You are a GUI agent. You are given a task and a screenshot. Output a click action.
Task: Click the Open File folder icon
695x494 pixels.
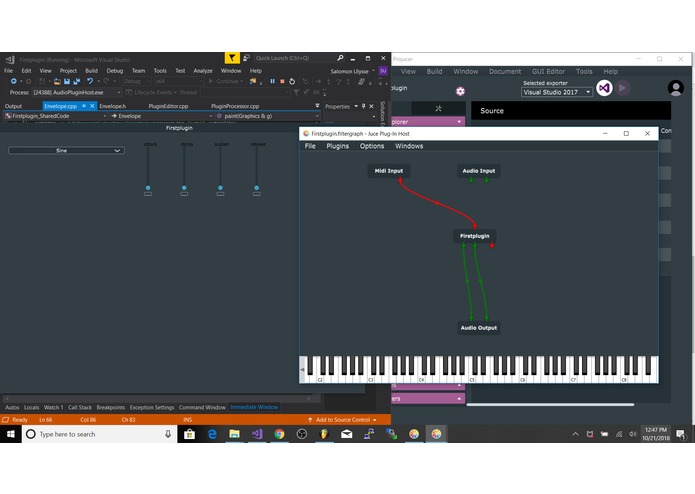tap(57, 81)
